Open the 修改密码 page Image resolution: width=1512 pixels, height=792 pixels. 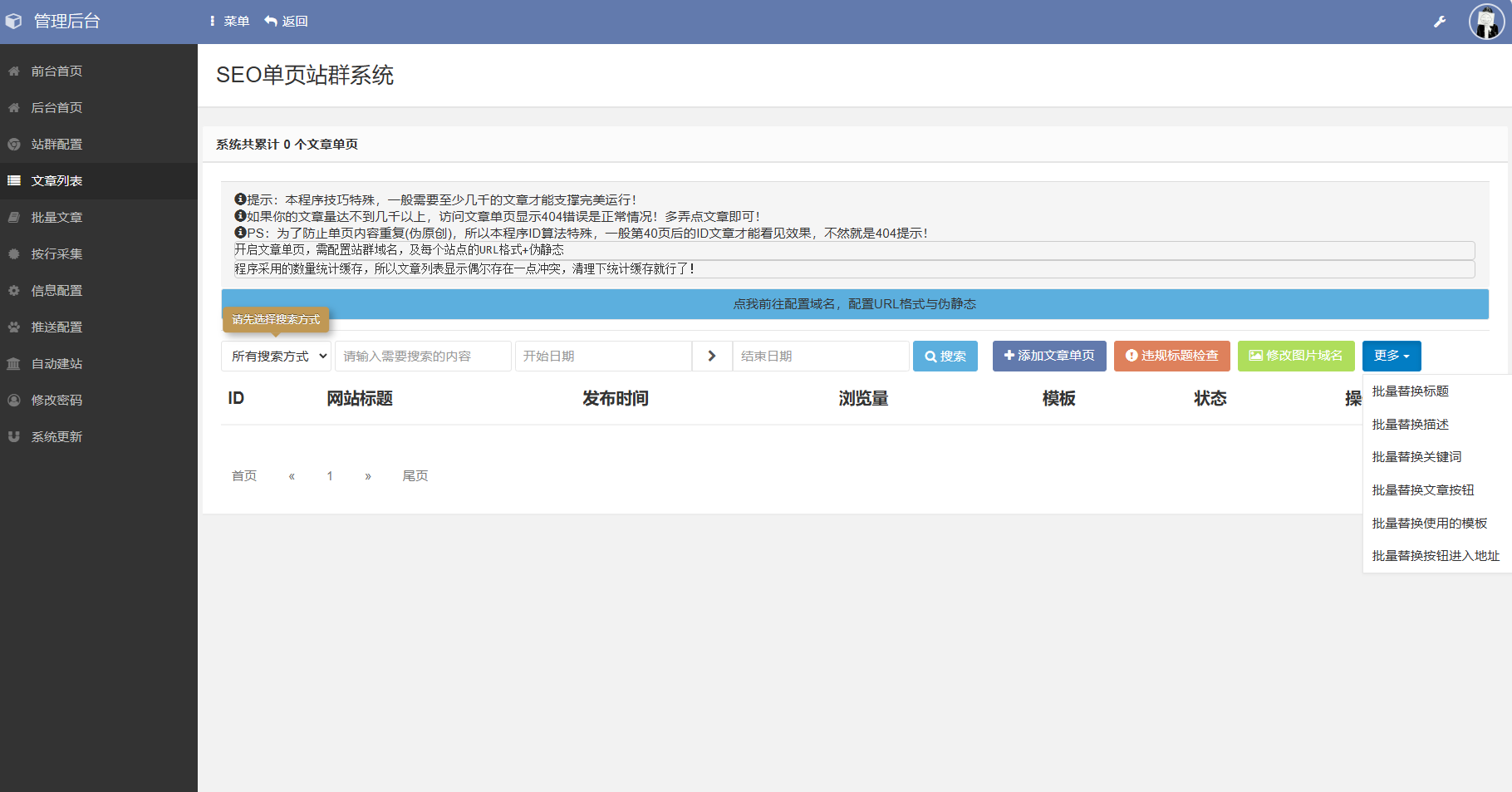(x=56, y=400)
